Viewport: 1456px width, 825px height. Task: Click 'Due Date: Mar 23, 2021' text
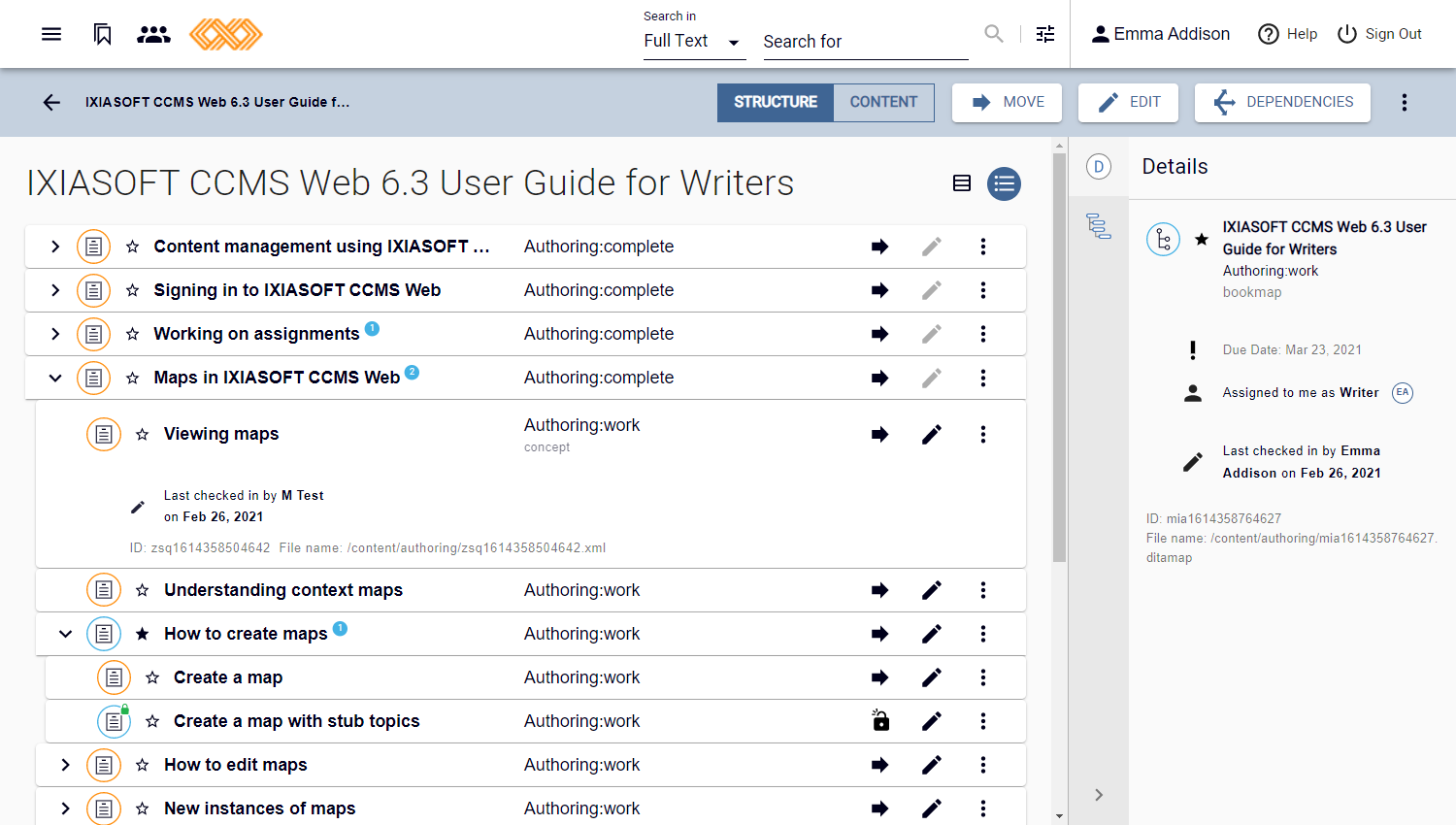pyautogui.click(x=1292, y=349)
